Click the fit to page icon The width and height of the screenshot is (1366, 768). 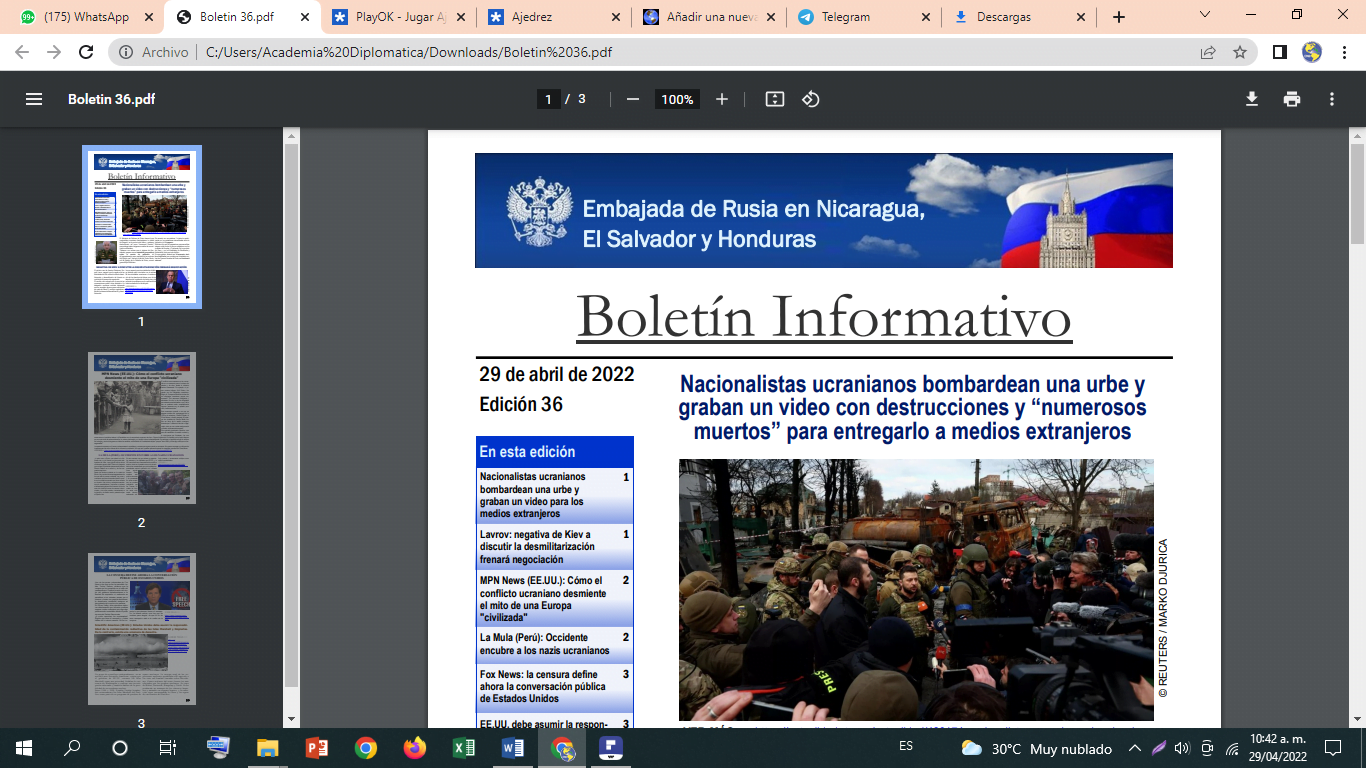tap(774, 99)
